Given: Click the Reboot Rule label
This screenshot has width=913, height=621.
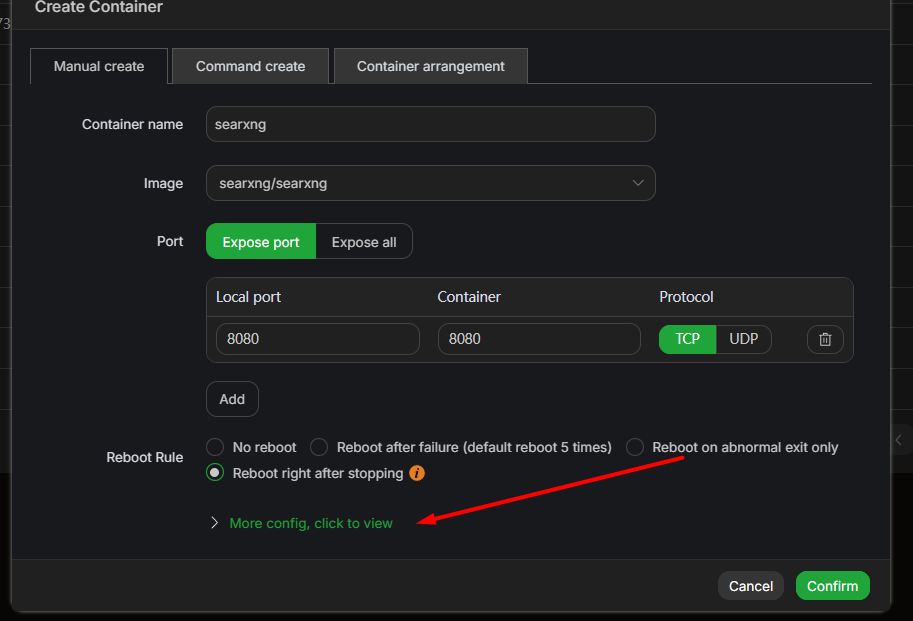Looking at the screenshot, I should coord(144,457).
